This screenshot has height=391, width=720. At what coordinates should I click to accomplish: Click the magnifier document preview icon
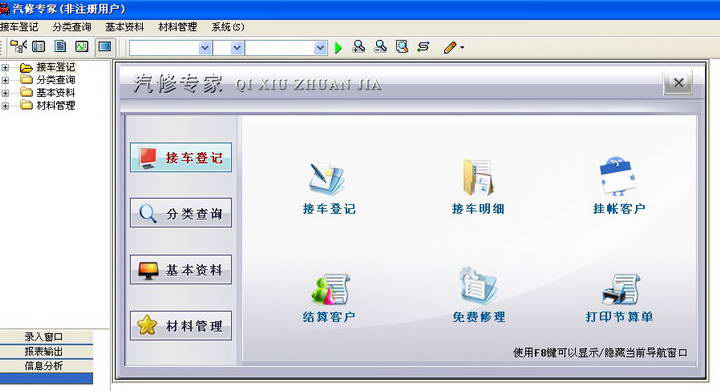pyautogui.click(x=402, y=46)
